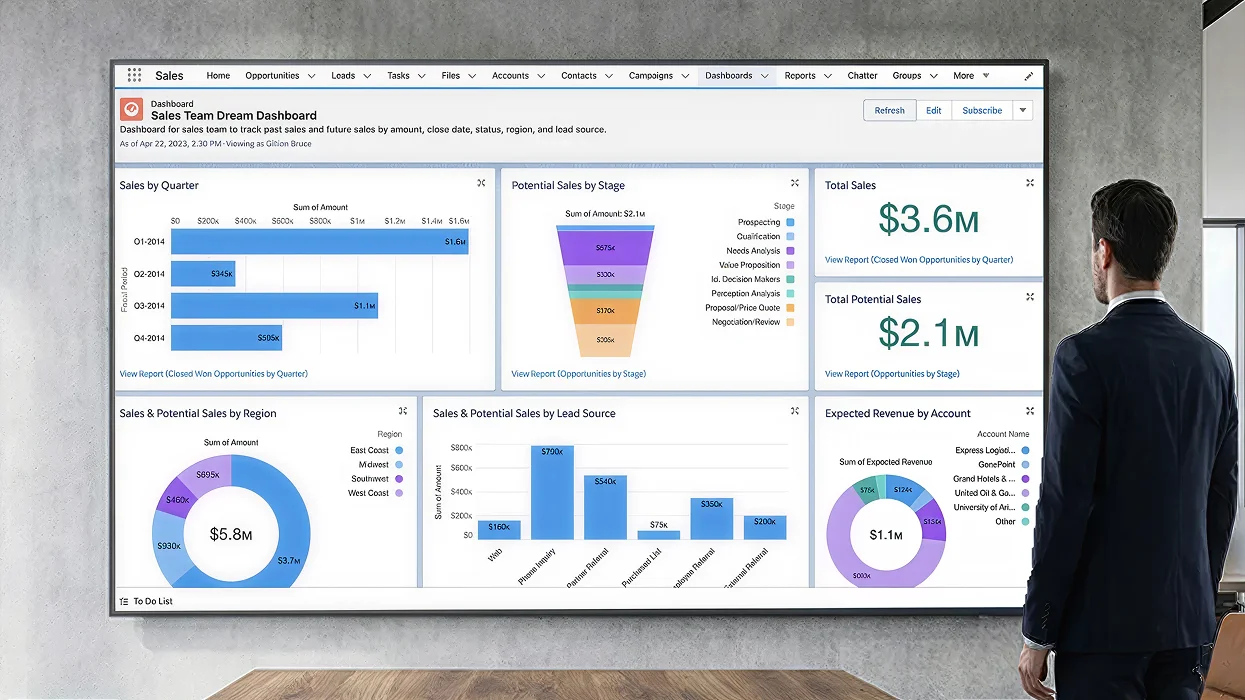Open the dropdown arrow beside Subscribe
Screen dimensions: 1245x700
pos(1022,110)
